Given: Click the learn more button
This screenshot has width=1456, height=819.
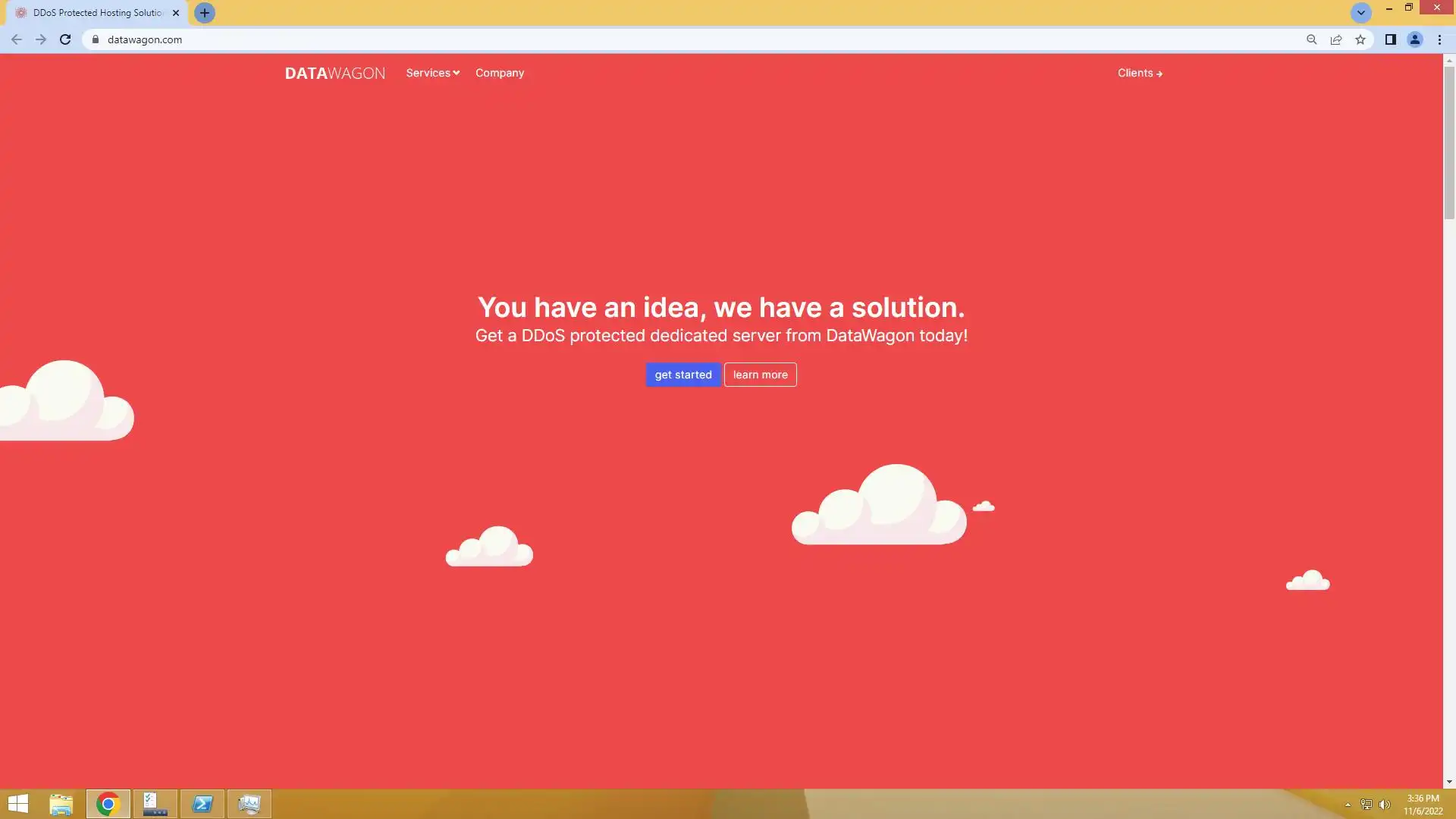Looking at the screenshot, I should click(x=760, y=375).
